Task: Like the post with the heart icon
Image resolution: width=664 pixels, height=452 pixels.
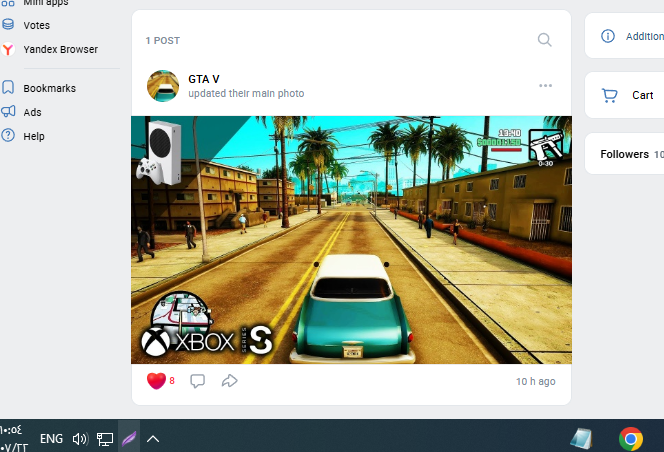Action: [x=156, y=380]
